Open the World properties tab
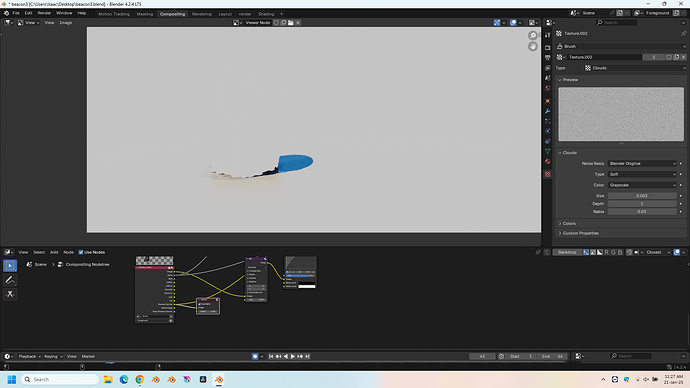Screen dimensions: 690x388 coord(547,88)
